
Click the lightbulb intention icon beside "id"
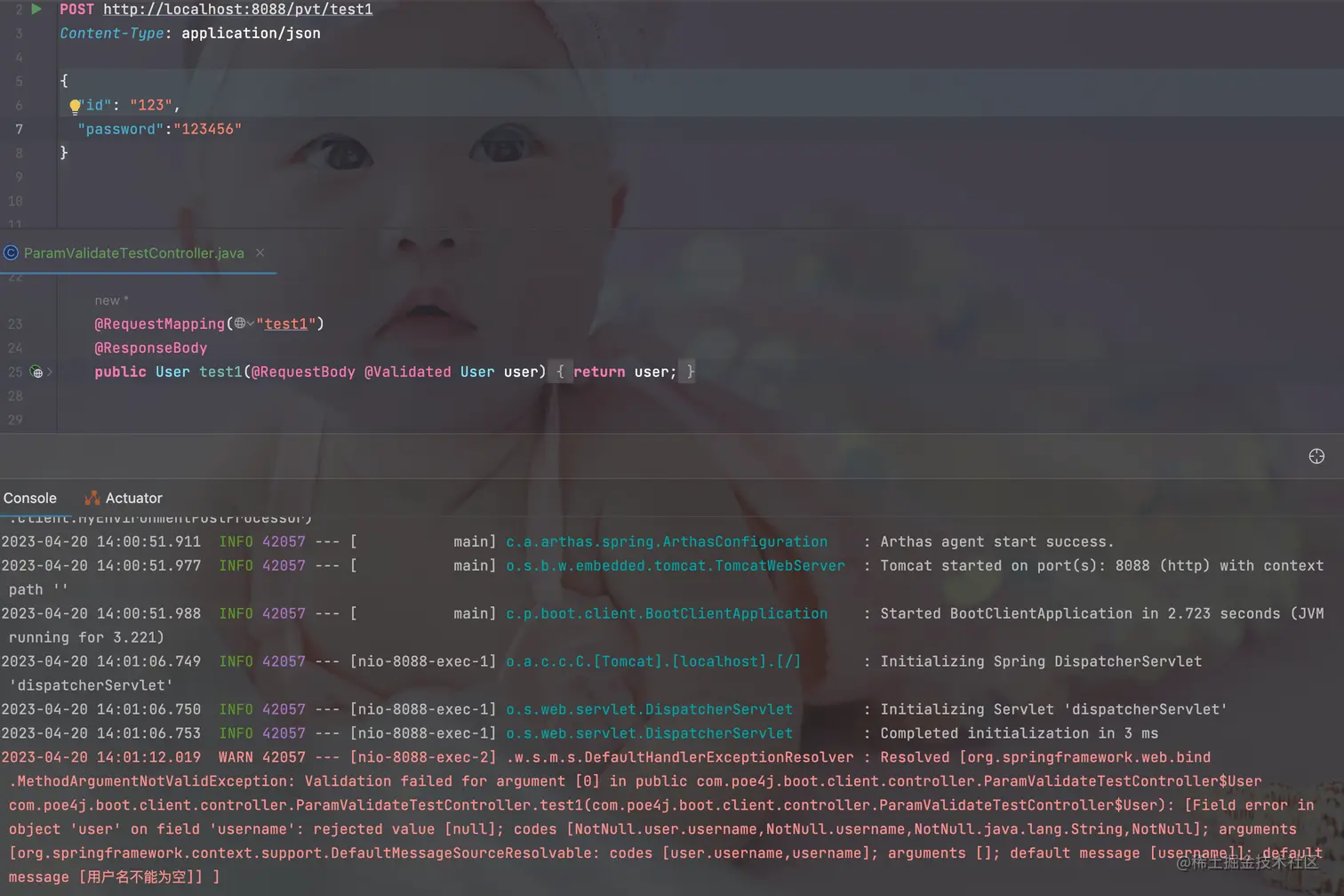click(x=75, y=107)
